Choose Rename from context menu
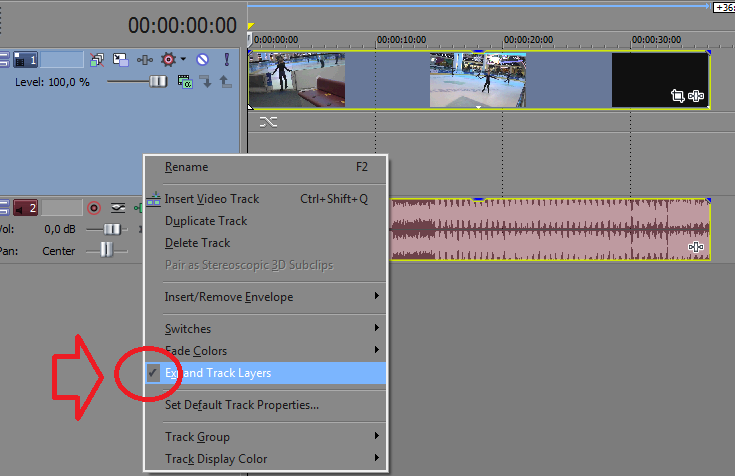Image resolution: width=735 pixels, height=476 pixels. coord(266,167)
